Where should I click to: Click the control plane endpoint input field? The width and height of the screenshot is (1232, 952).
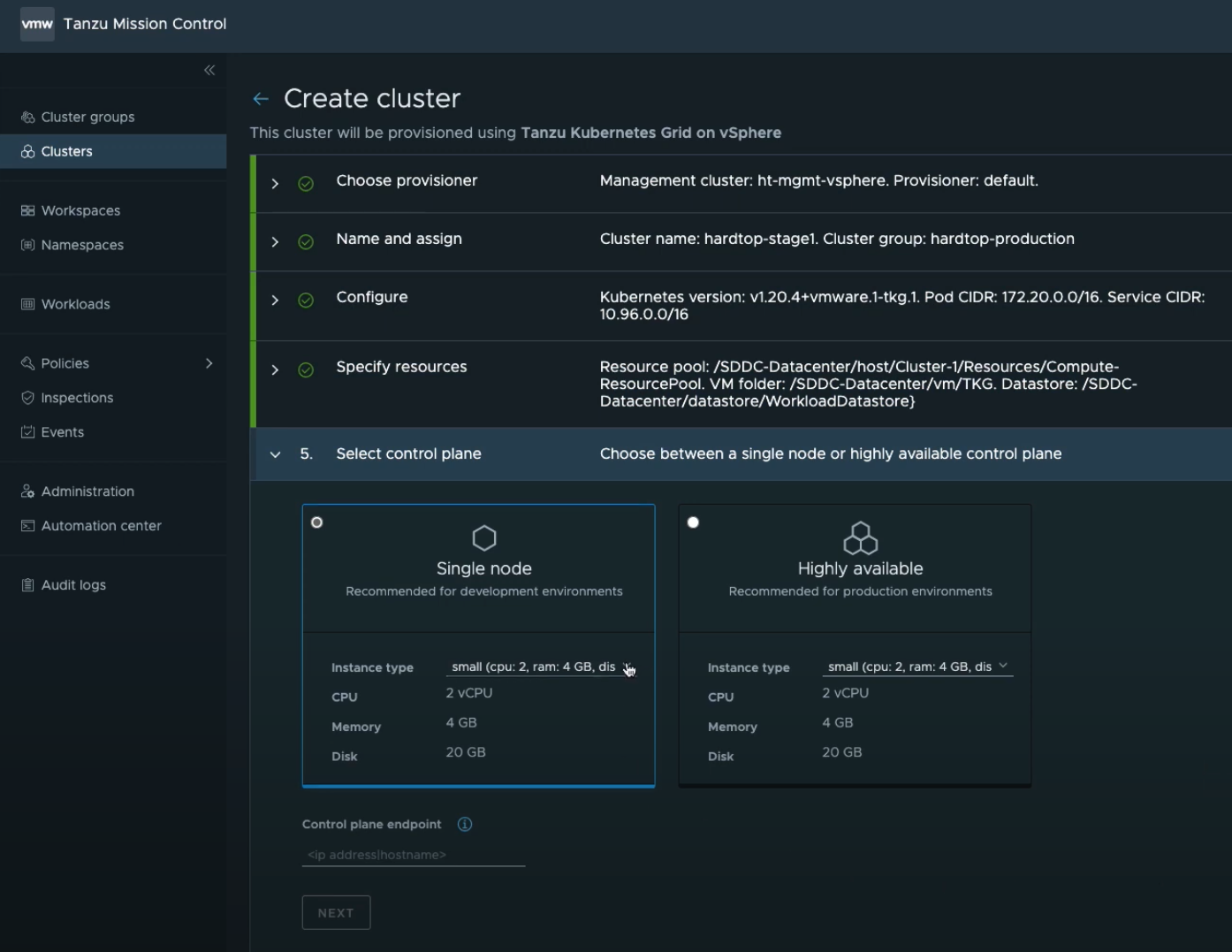414,855
